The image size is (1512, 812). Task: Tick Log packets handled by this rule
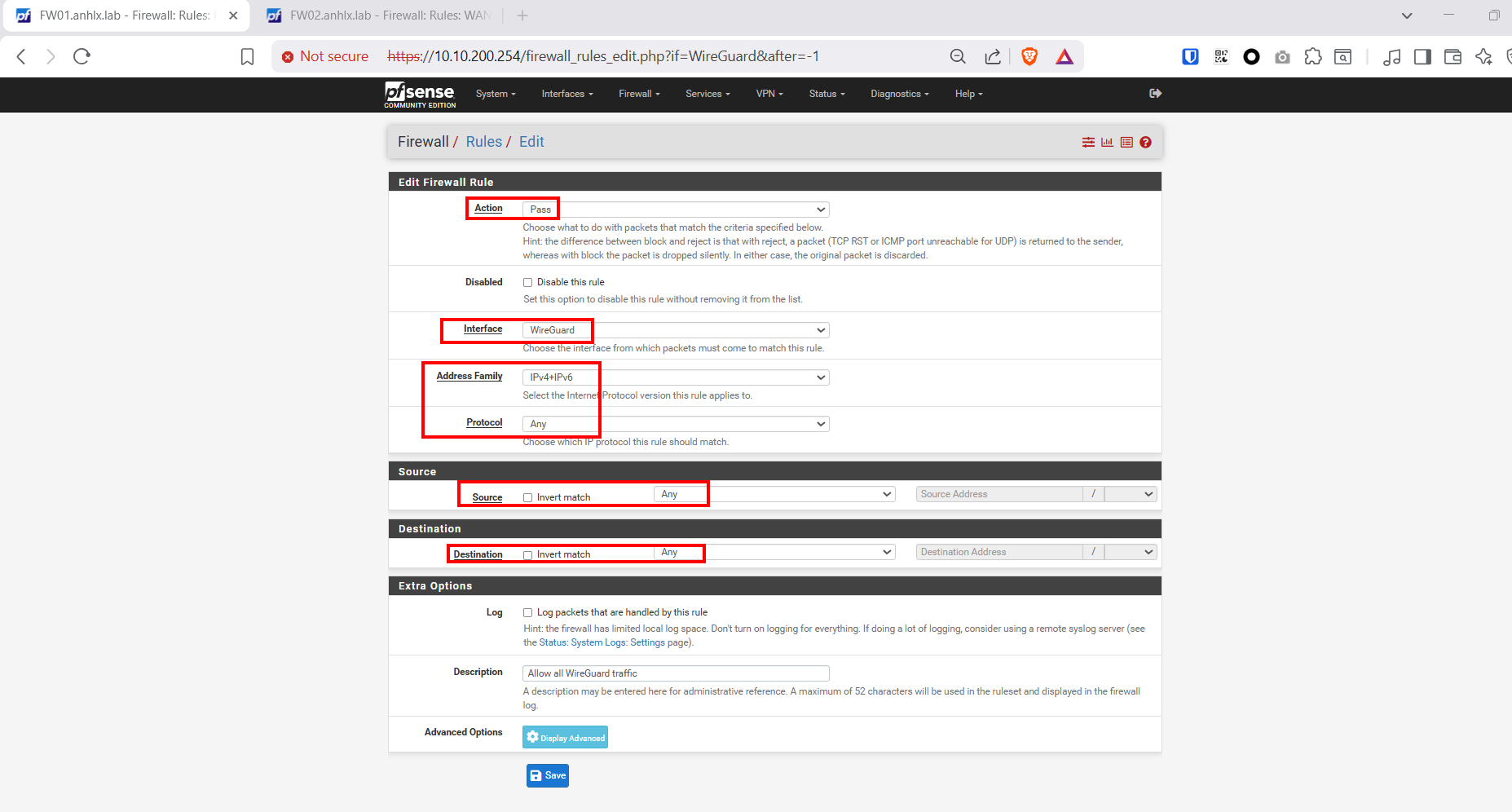(527, 613)
